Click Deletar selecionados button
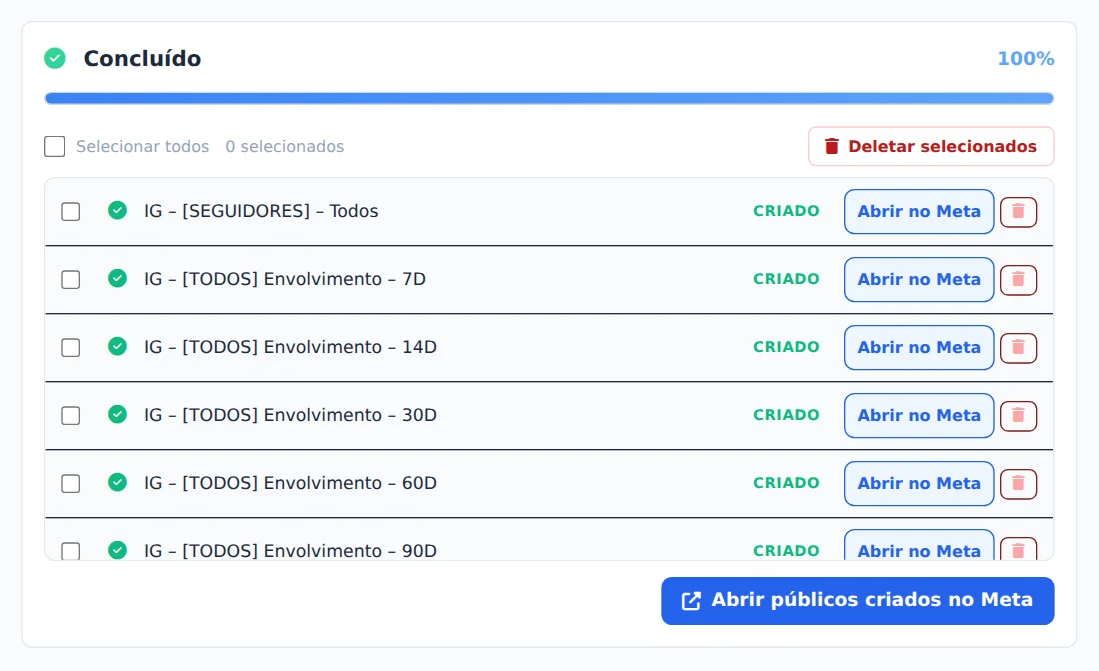 tap(931, 147)
